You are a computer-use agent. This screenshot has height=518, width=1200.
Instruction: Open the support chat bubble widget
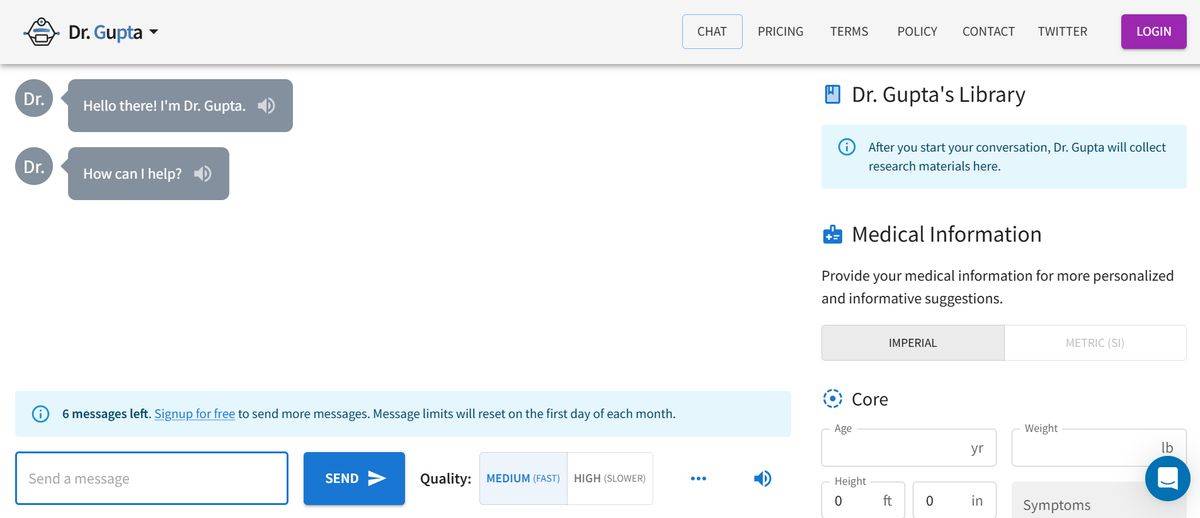click(1166, 479)
